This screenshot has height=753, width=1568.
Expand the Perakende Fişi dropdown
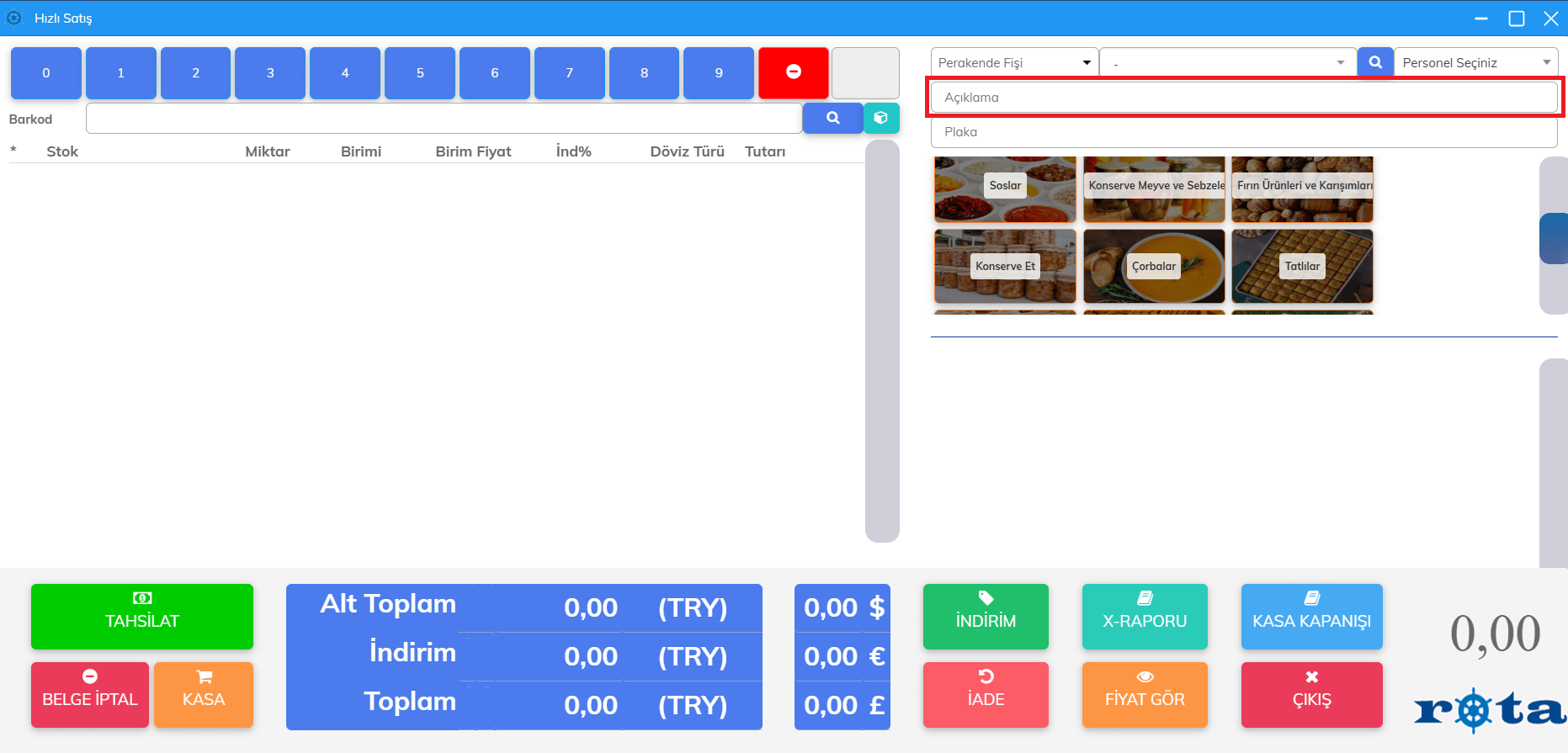click(1014, 63)
